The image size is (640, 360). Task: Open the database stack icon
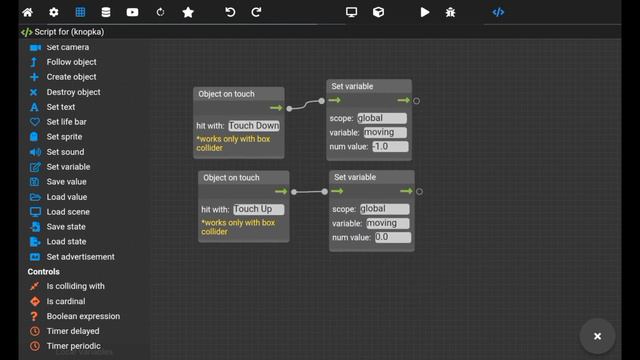point(106,12)
